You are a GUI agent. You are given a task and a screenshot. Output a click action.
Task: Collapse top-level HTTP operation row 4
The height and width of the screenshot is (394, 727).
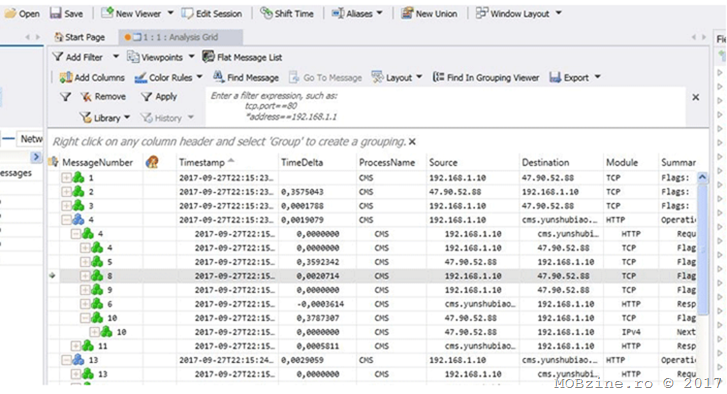click(x=66, y=219)
